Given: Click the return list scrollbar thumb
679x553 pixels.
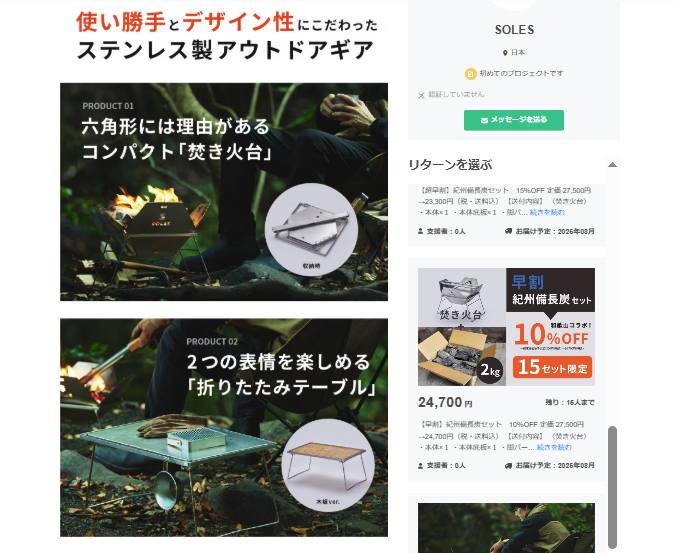Looking at the screenshot, I should tap(612, 488).
